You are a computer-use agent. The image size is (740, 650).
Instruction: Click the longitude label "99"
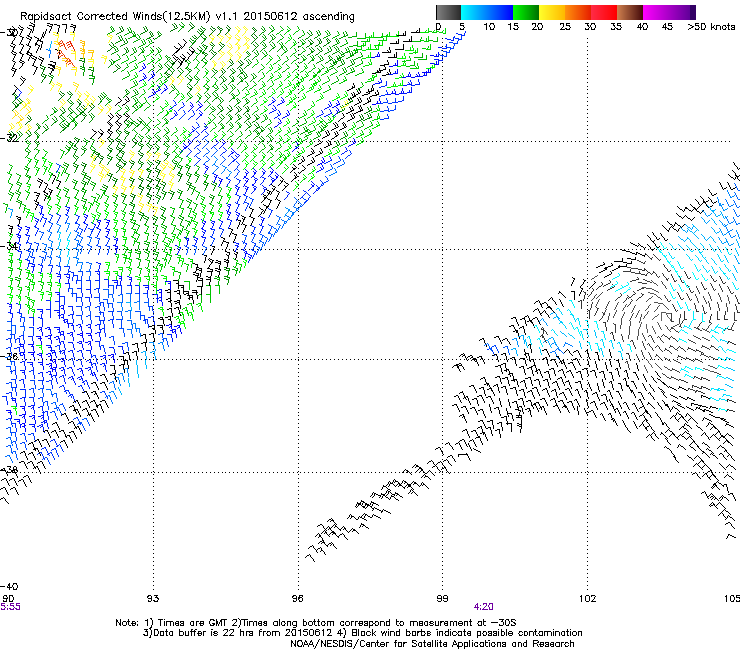pos(442,599)
